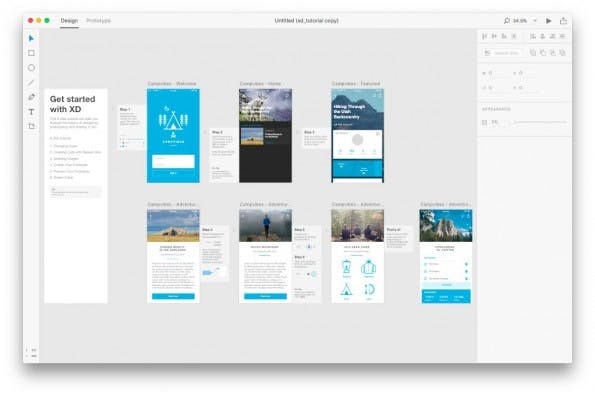
Task: Select the Campvibes - Featured artboard label
Action: coord(356,83)
